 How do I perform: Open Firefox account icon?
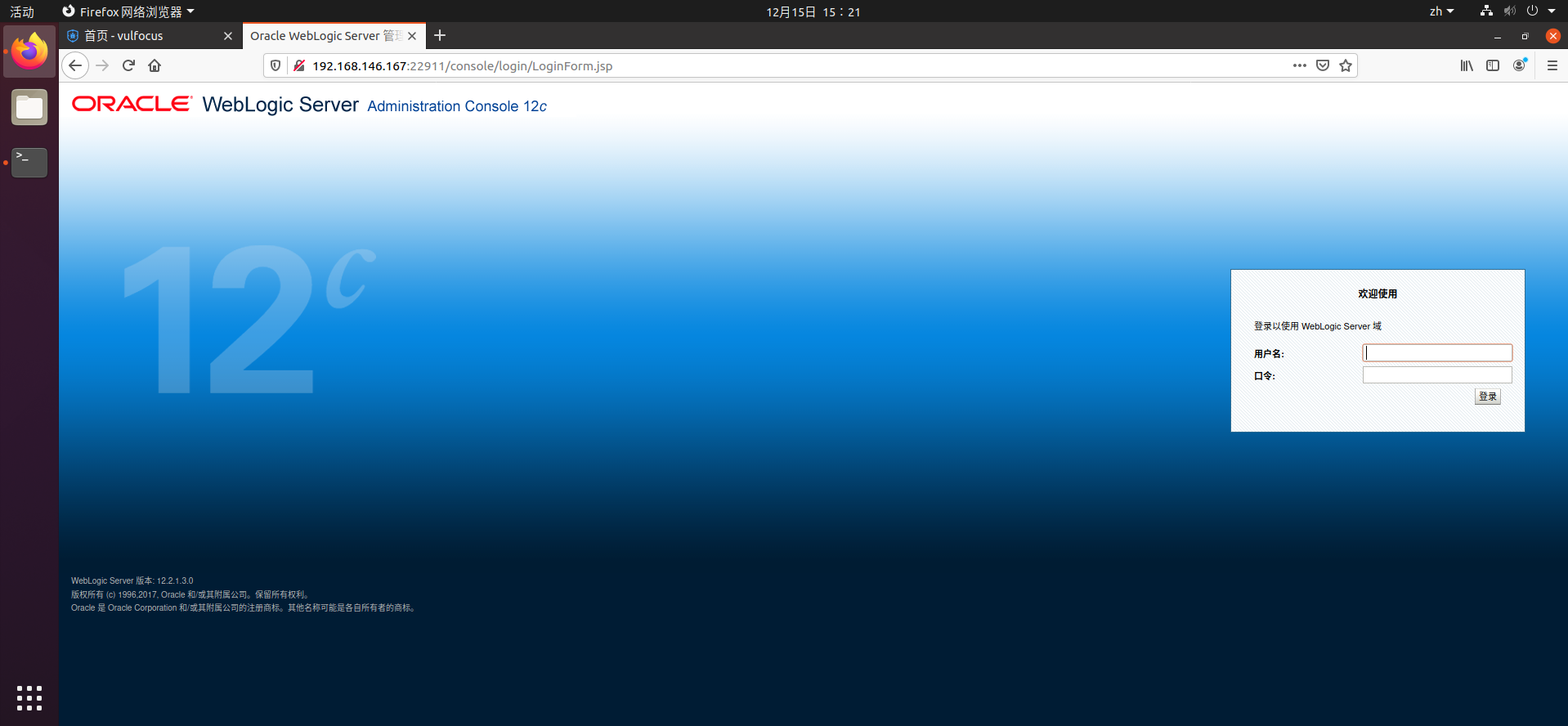[x=1519, y=65]
